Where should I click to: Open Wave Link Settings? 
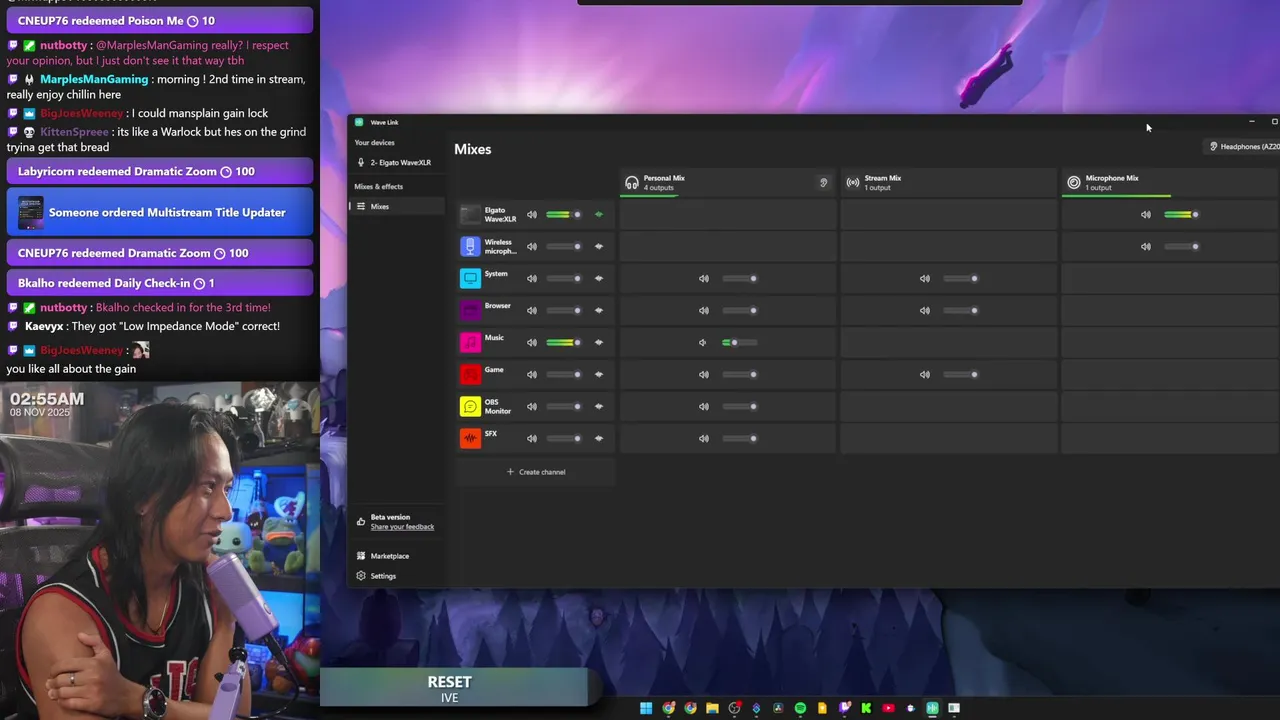tap(377, 576)
